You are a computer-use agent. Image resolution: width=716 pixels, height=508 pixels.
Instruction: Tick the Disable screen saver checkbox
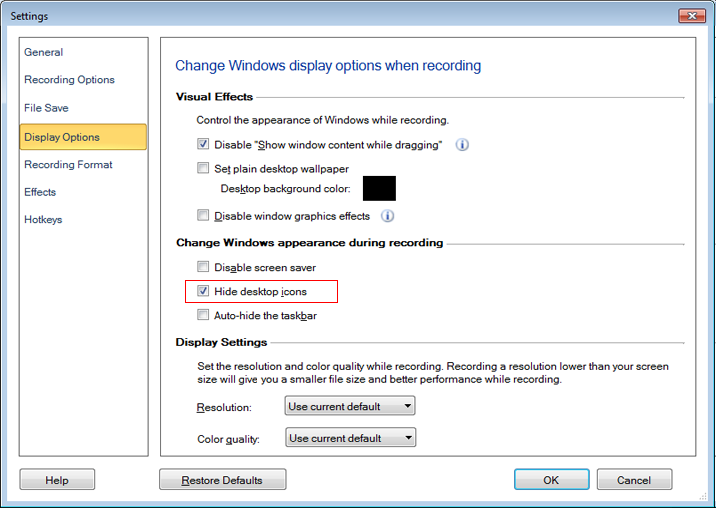(x=203, y=266)
